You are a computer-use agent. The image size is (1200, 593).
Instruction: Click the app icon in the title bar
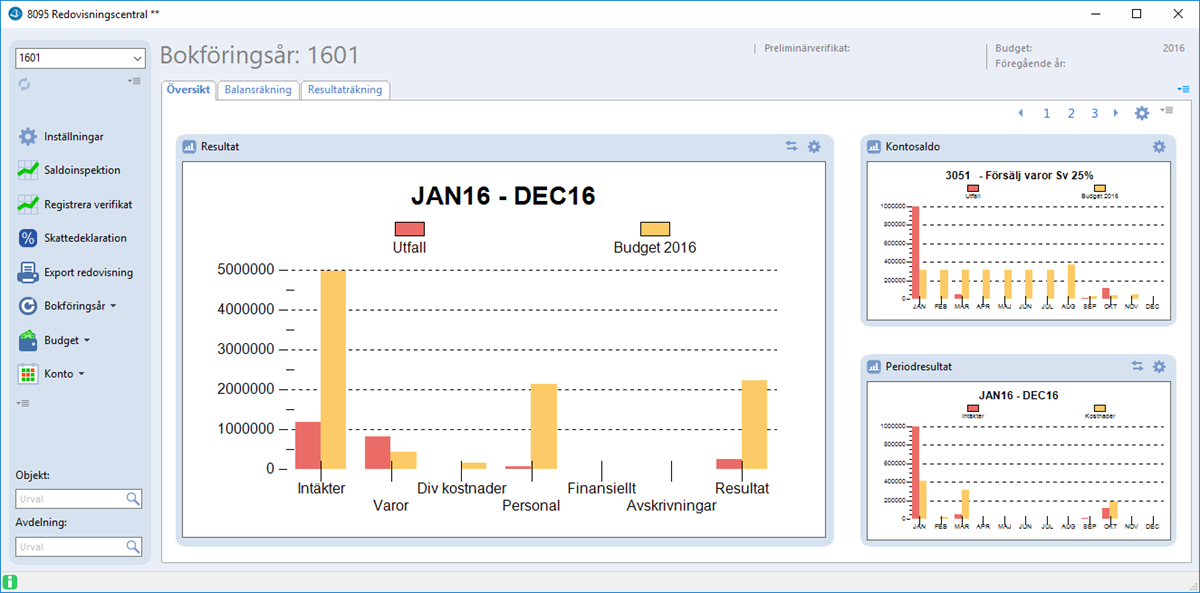14,14
